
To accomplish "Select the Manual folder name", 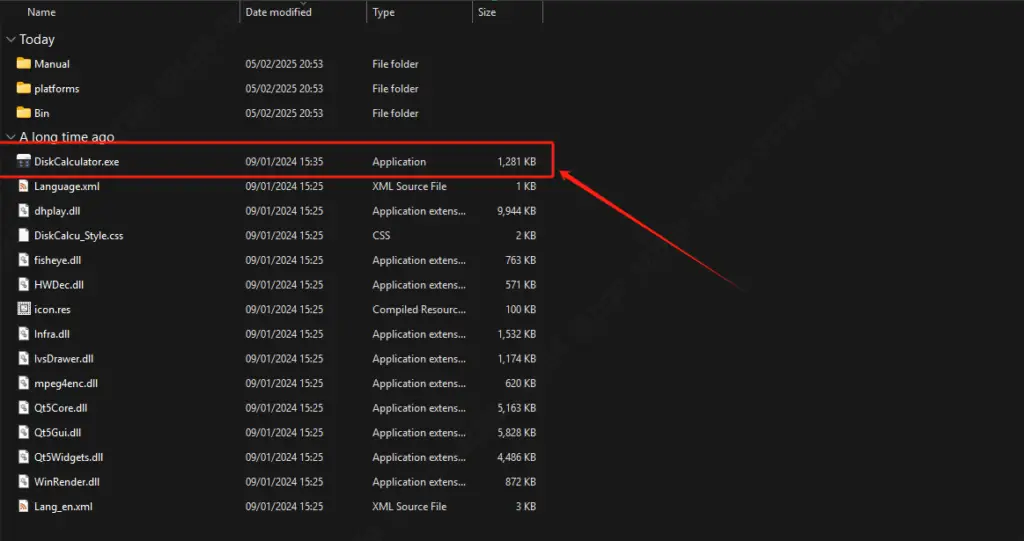I will (52, 64).
